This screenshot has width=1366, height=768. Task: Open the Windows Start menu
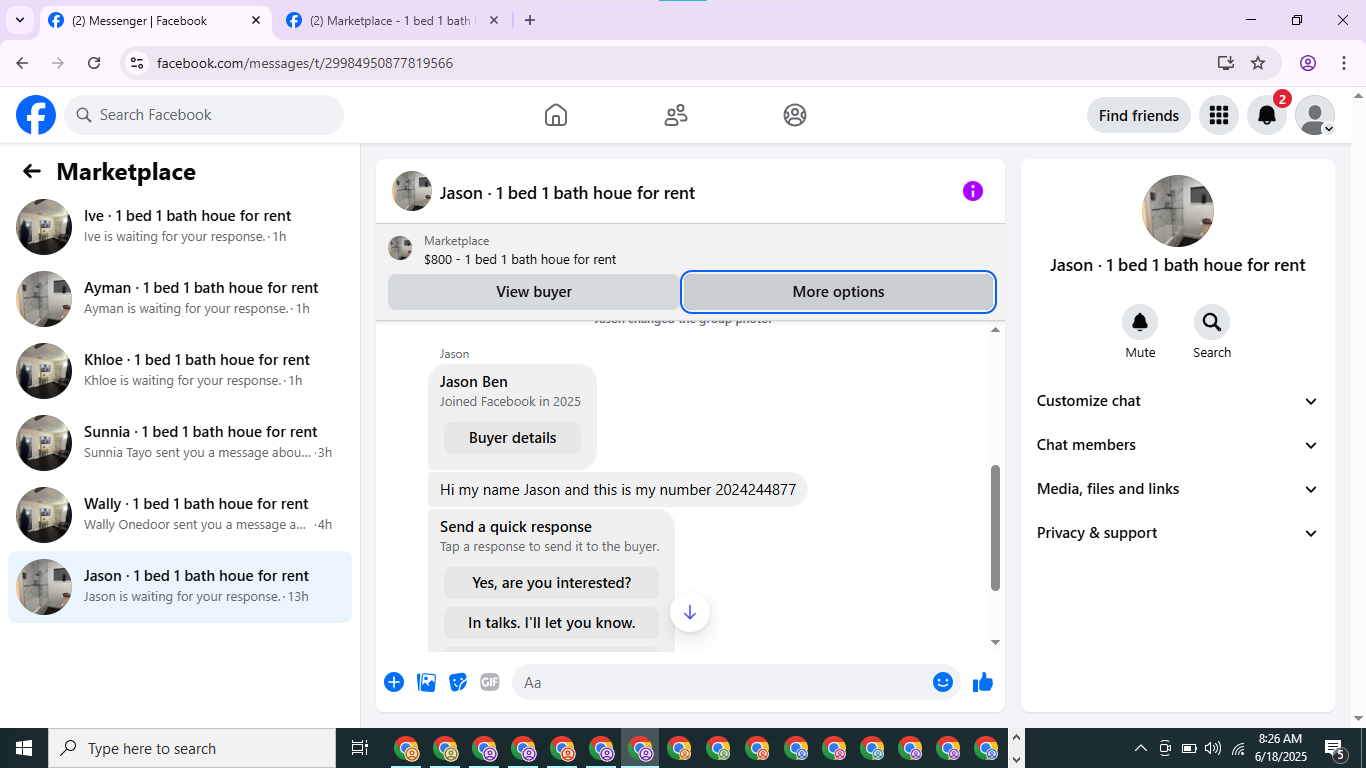[24, 748]
